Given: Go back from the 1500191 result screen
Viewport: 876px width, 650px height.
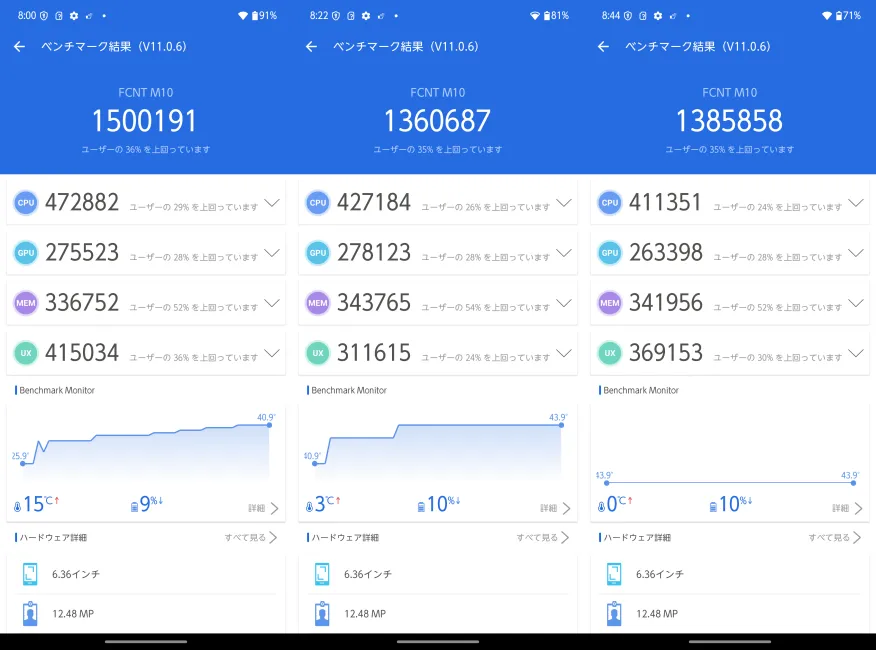Looking at the screenshot, I should point(20,47).
